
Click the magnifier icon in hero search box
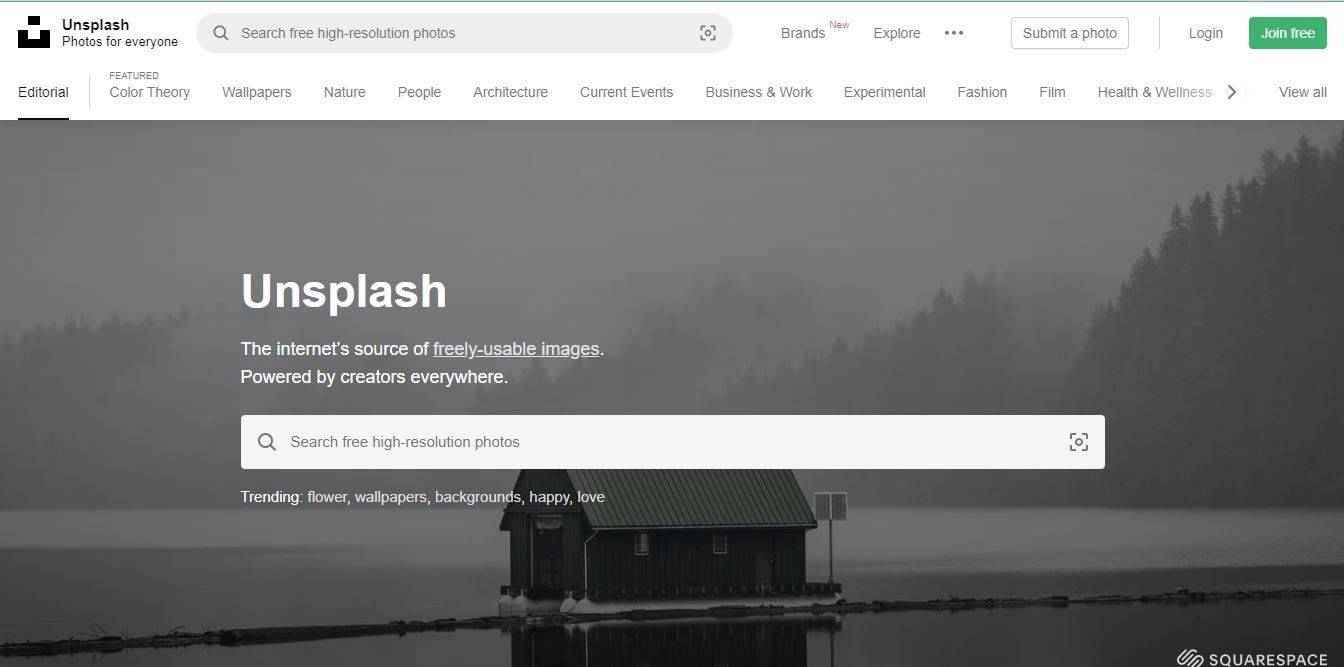267,442
